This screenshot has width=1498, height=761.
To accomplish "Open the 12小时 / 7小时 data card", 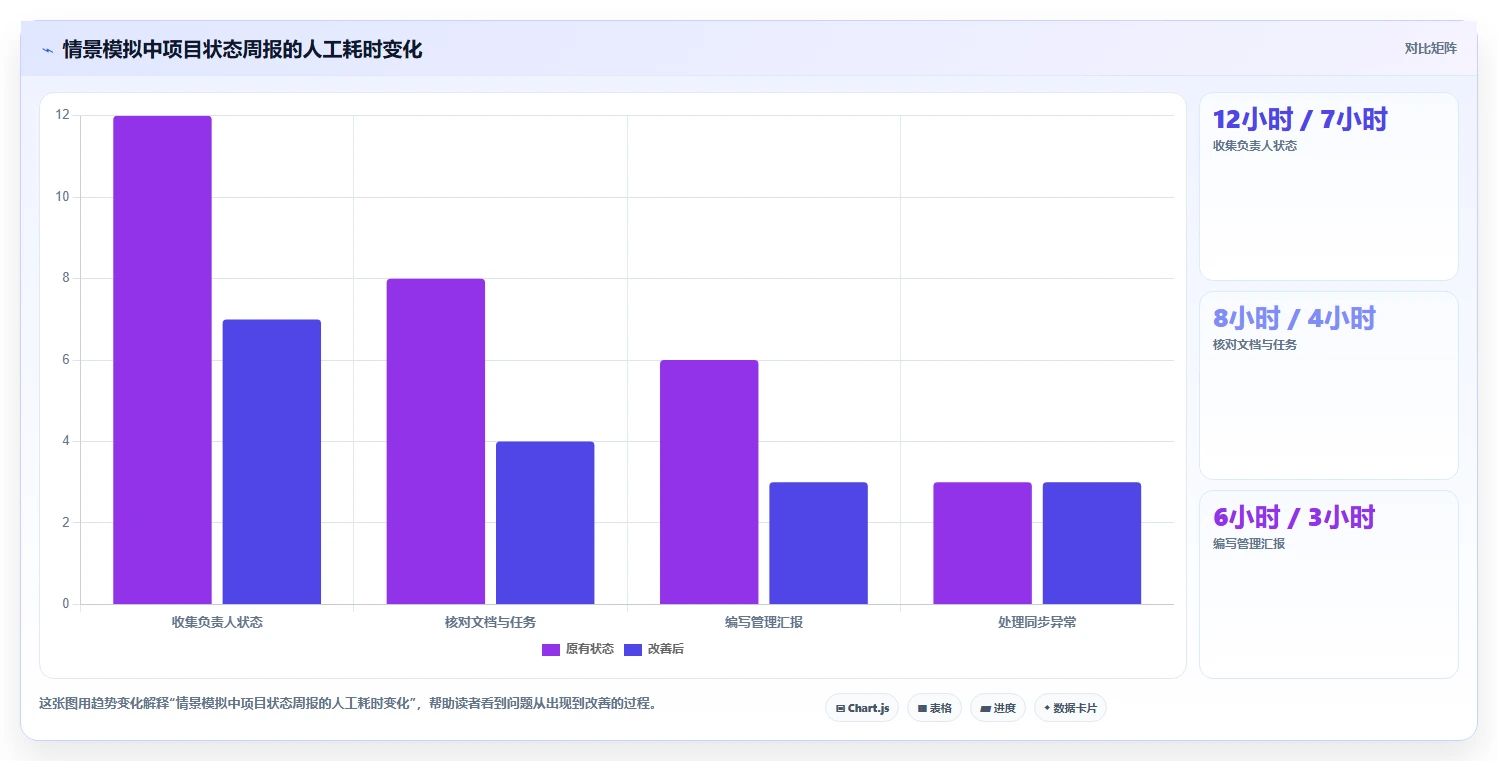I will pyautogui.click(x=1329, y=187).
